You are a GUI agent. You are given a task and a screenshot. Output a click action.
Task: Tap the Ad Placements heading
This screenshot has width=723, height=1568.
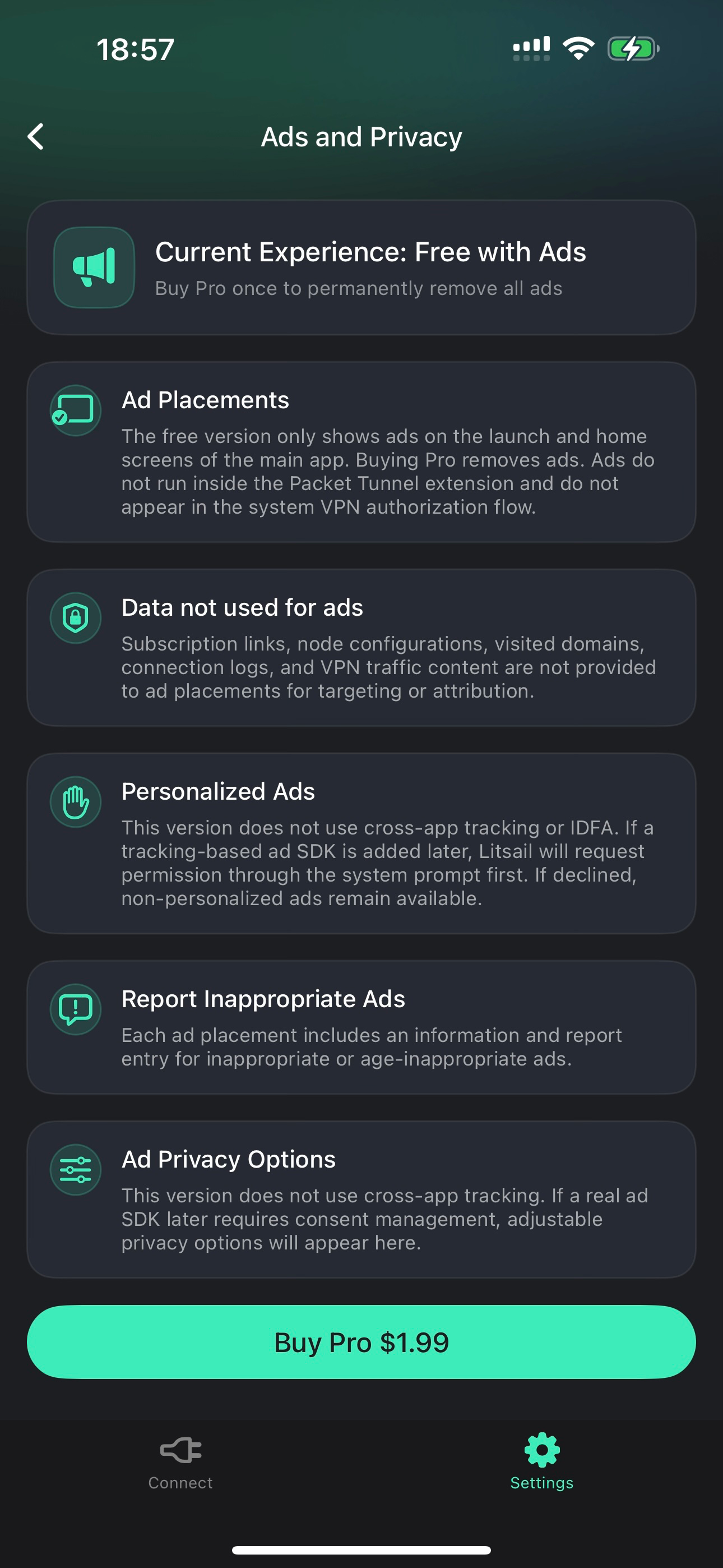click(x=205, y=400)
